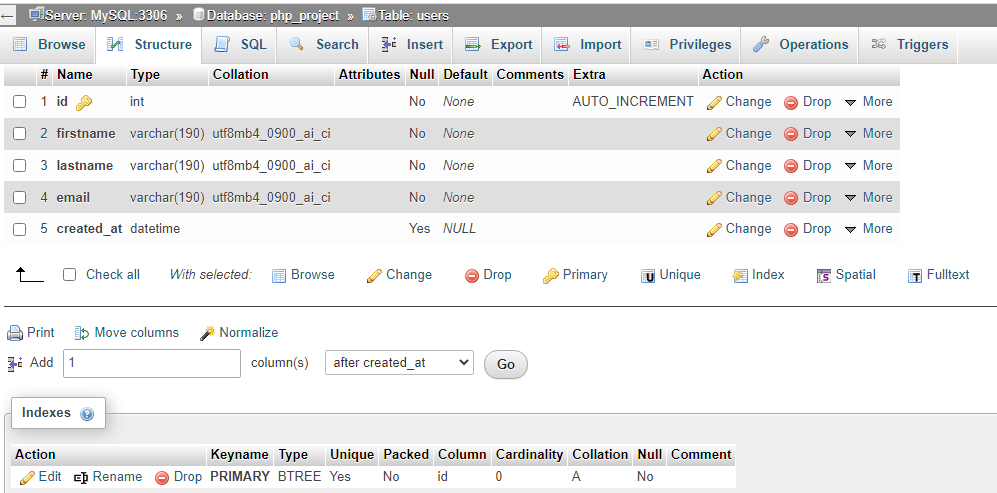Screen dimensions: 997x493
Task: Click the Normalize wand icon
Action: pos(208,333)
